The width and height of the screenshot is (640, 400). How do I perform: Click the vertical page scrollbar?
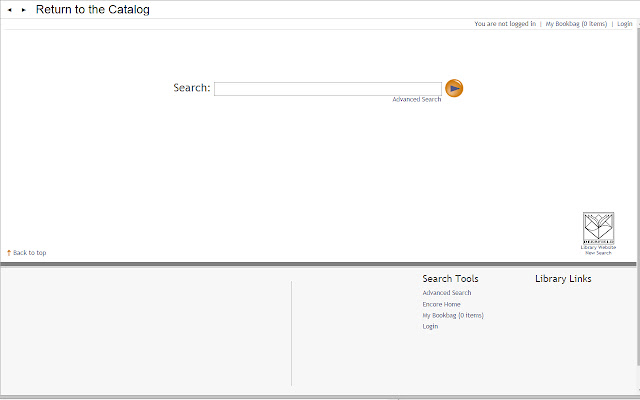638,196
